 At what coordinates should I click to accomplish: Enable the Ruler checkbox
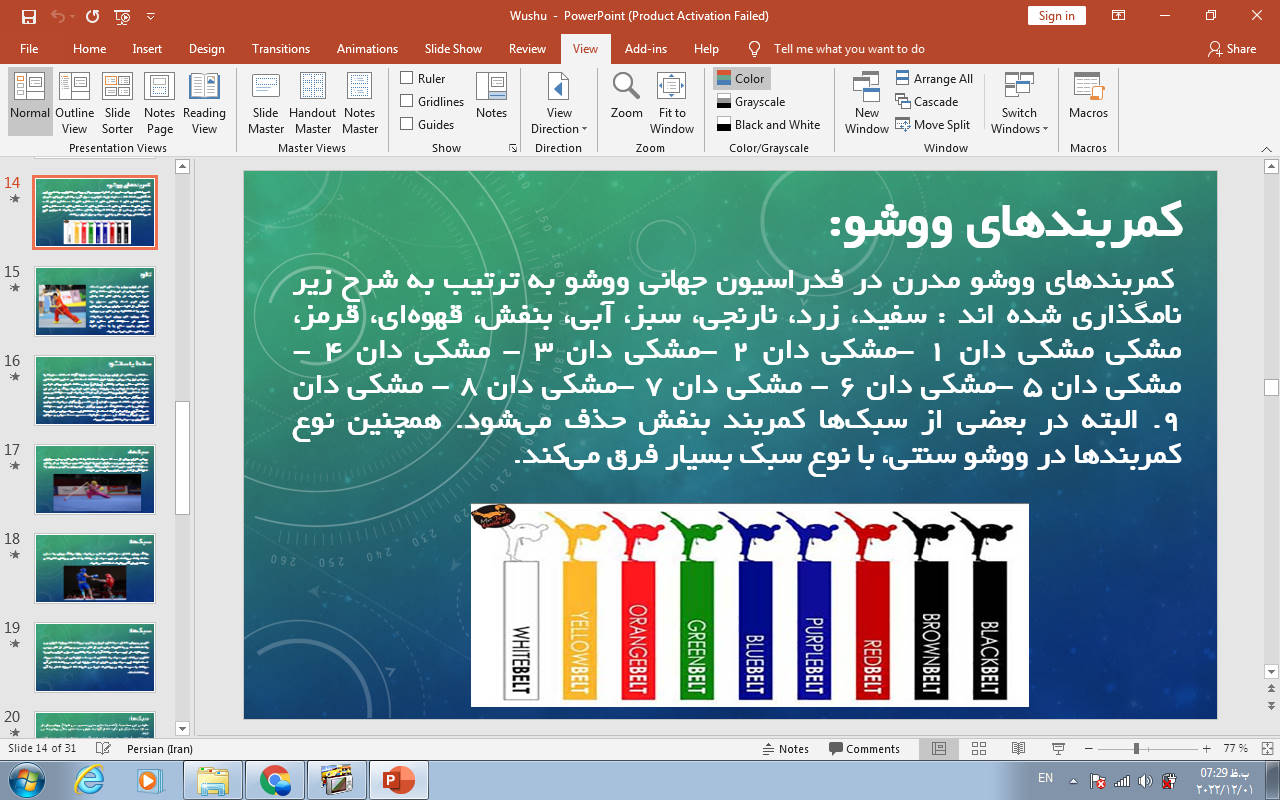point(407,78)
